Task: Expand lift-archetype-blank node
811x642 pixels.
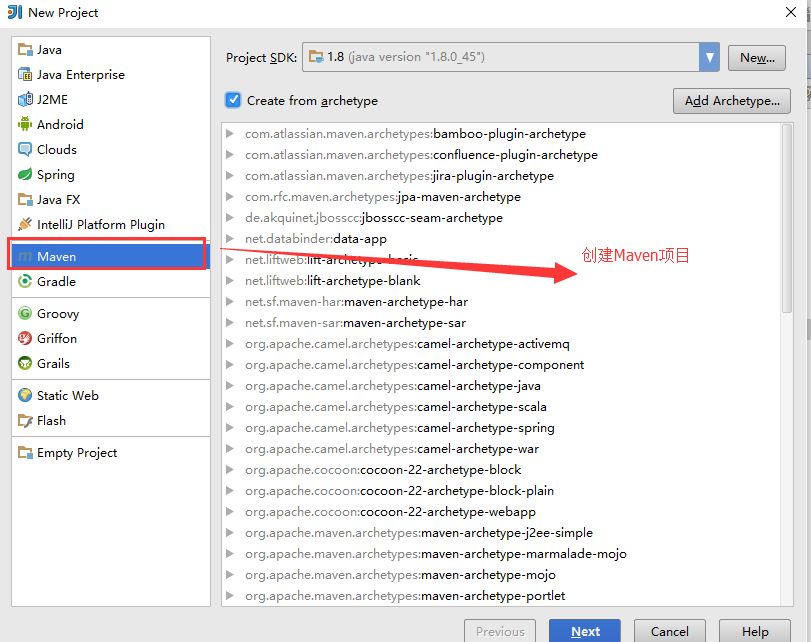Action: (x=230, y=280)
